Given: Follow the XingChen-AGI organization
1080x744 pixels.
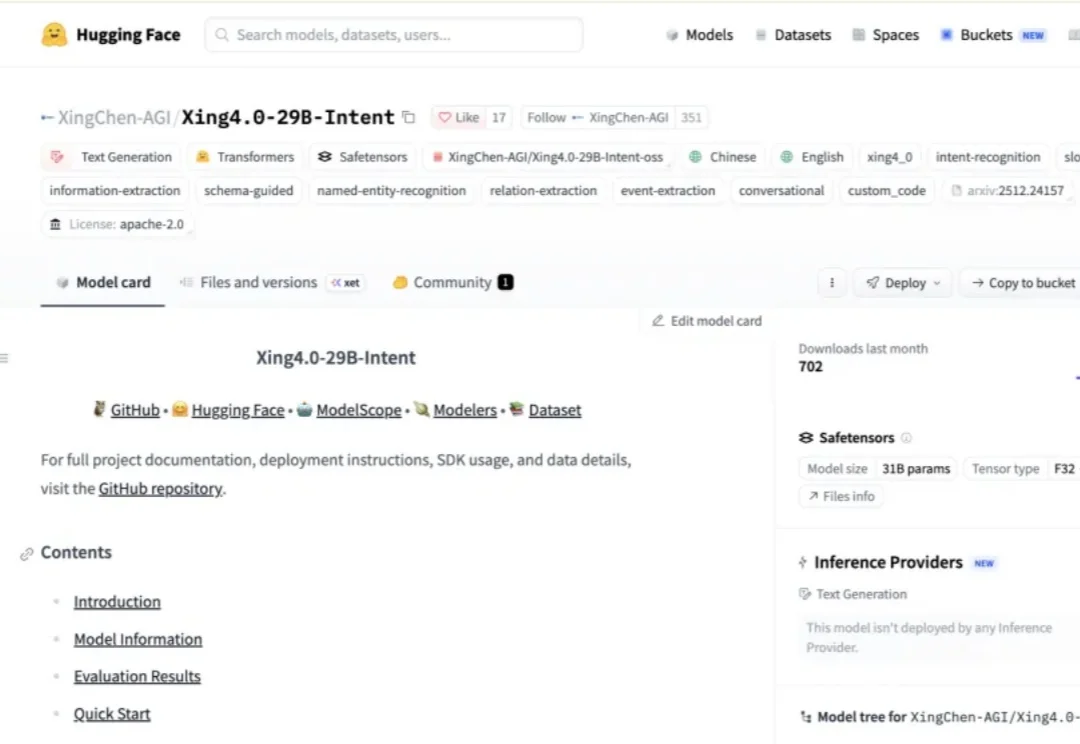Looking at the screenshot, I should point(597,118).
